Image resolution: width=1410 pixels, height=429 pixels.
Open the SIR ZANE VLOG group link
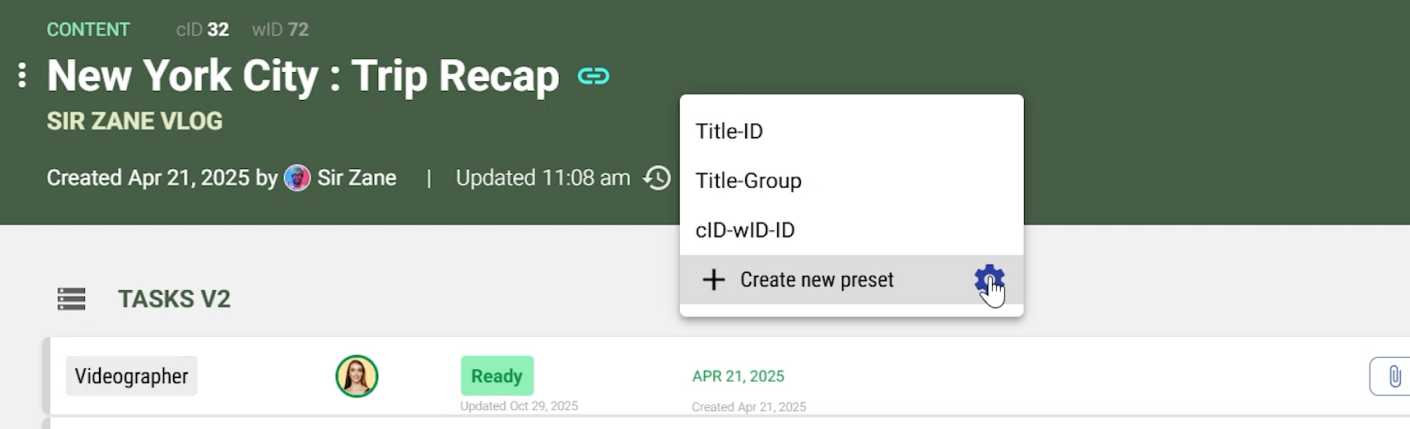pyautogui.click(x=134, y=121)
